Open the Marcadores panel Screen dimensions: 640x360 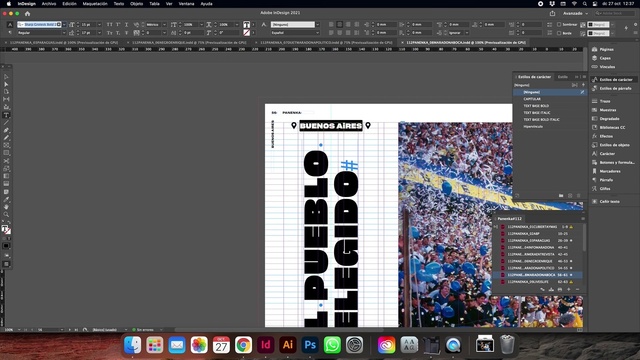[606, 171]
